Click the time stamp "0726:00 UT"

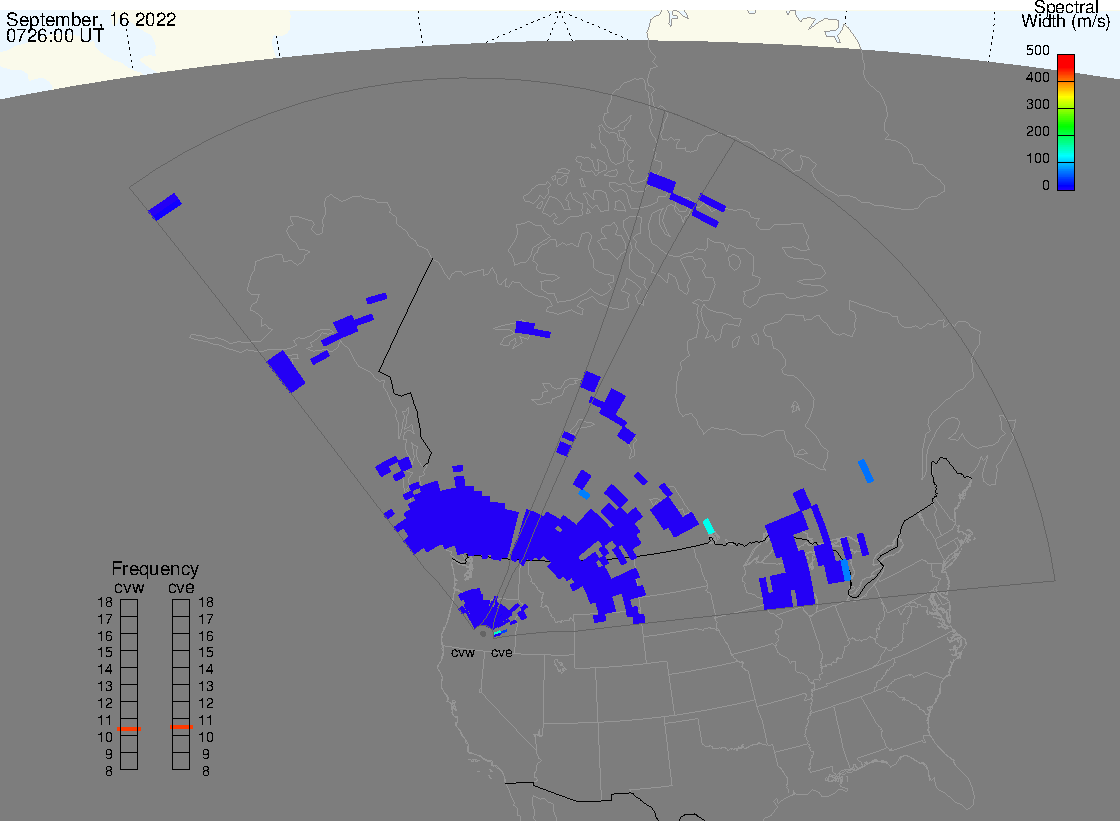[x=55, y=35]
